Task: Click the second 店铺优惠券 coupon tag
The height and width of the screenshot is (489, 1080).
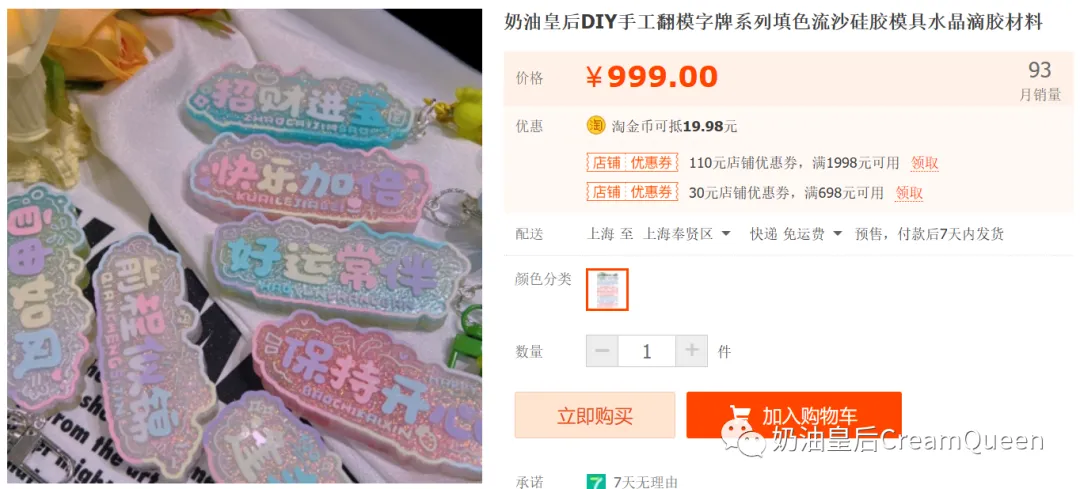Action: [632, 192]
